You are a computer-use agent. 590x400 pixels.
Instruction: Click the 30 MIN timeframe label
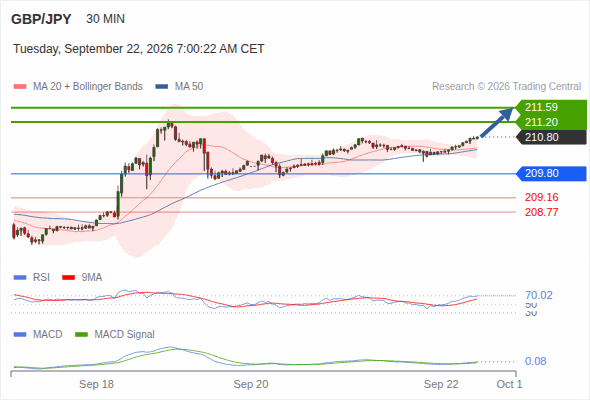click(x=105, y=19)
